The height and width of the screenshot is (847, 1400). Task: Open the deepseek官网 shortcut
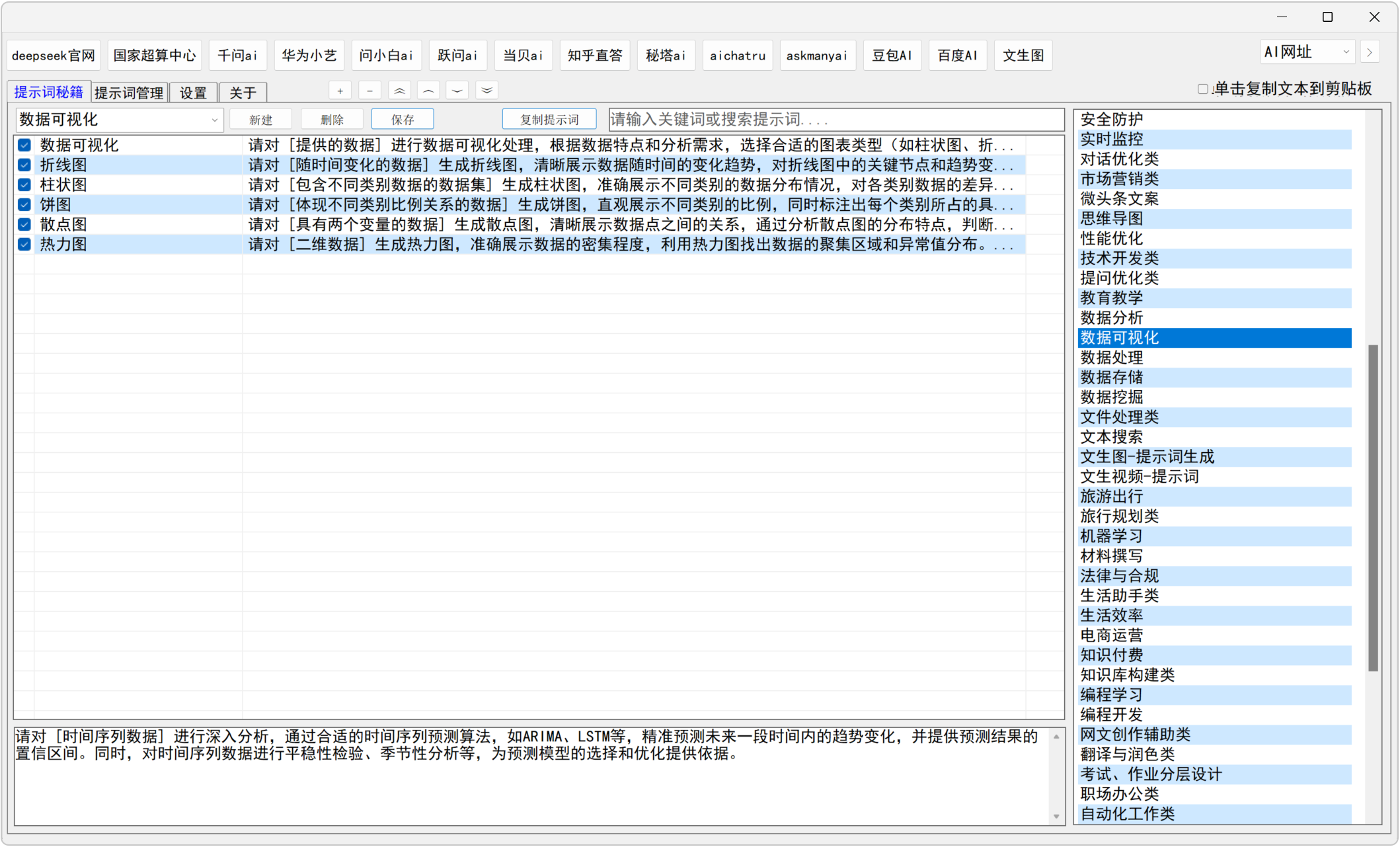54,56
